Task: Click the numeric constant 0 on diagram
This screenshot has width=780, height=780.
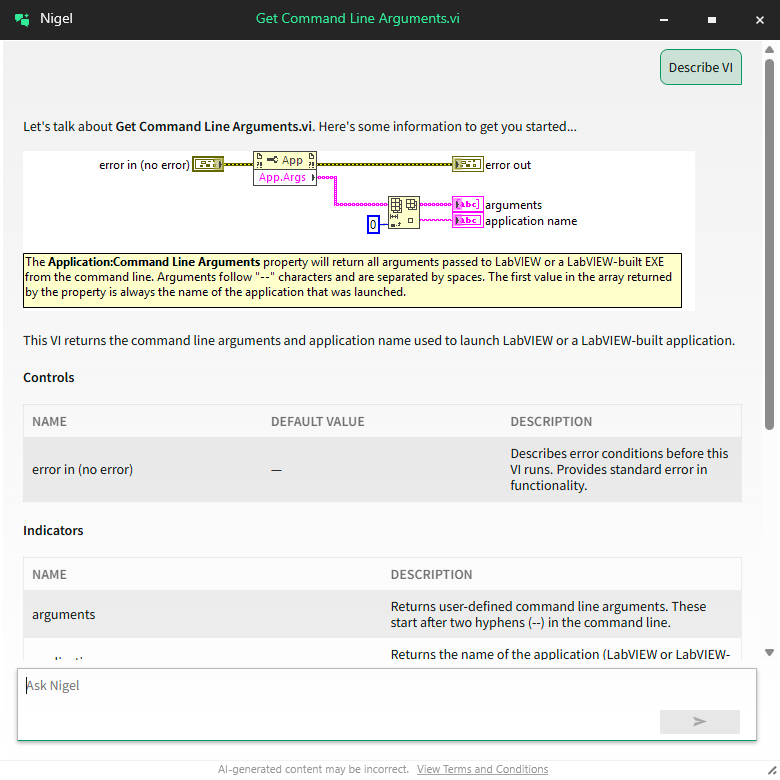Action: 373,224
